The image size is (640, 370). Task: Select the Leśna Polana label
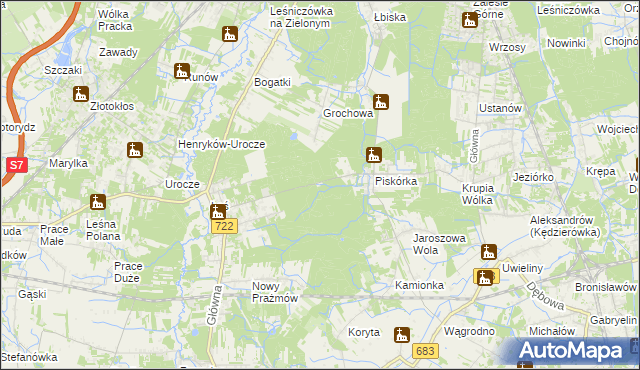click(x=103, y=230)
